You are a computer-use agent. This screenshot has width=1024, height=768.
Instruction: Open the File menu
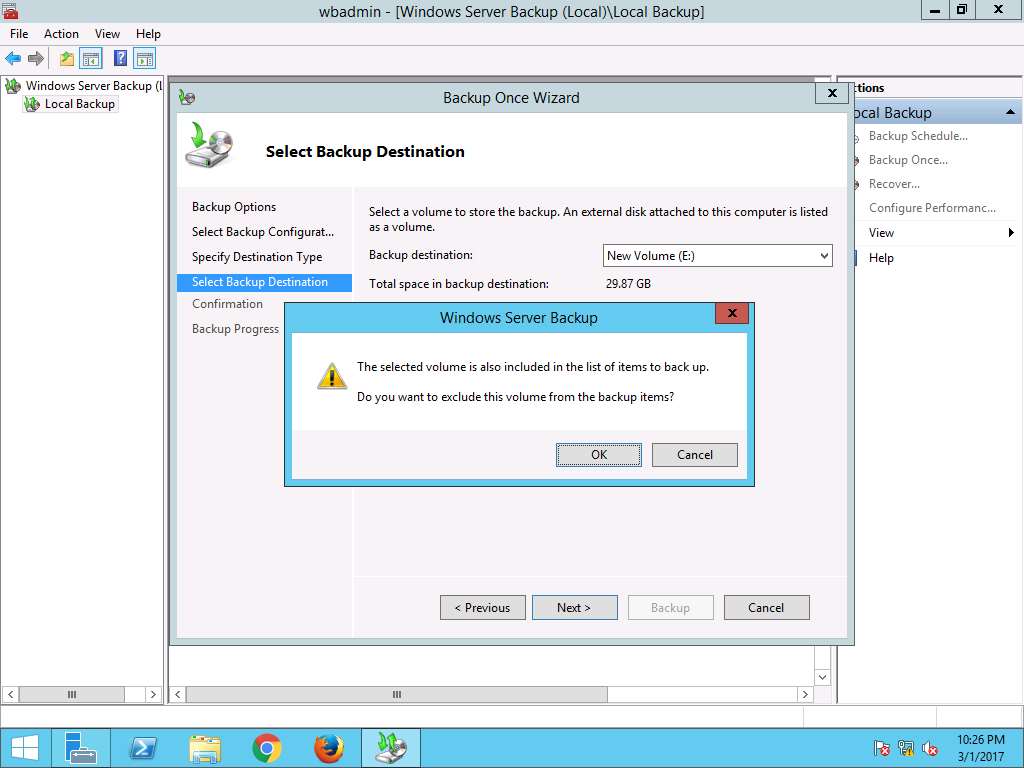pyautogui.click(x=19, y=34)
